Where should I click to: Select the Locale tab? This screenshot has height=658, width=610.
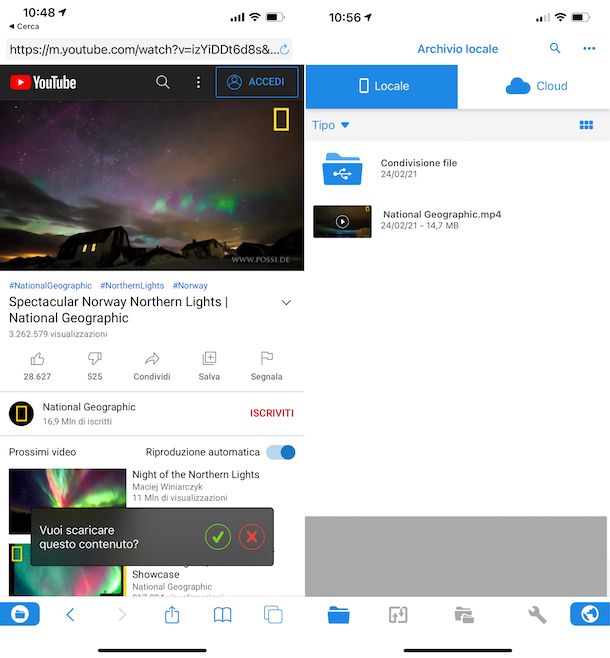382,86
